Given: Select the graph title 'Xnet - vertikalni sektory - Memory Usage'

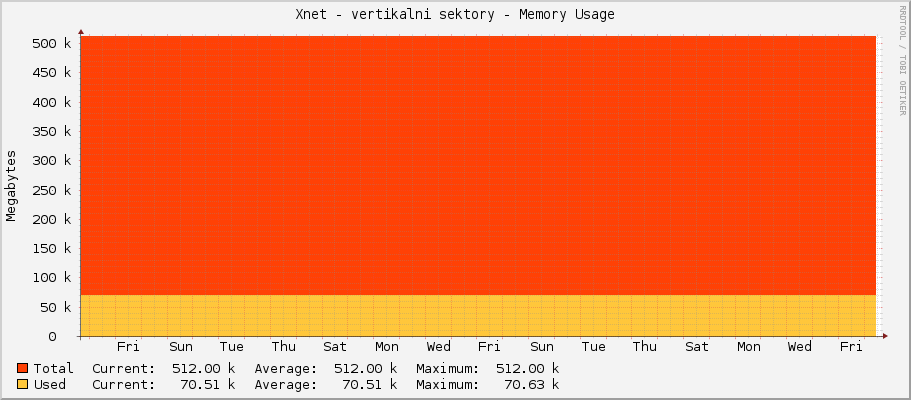Looking at the screenshot, I should click(x=455, y=15).
